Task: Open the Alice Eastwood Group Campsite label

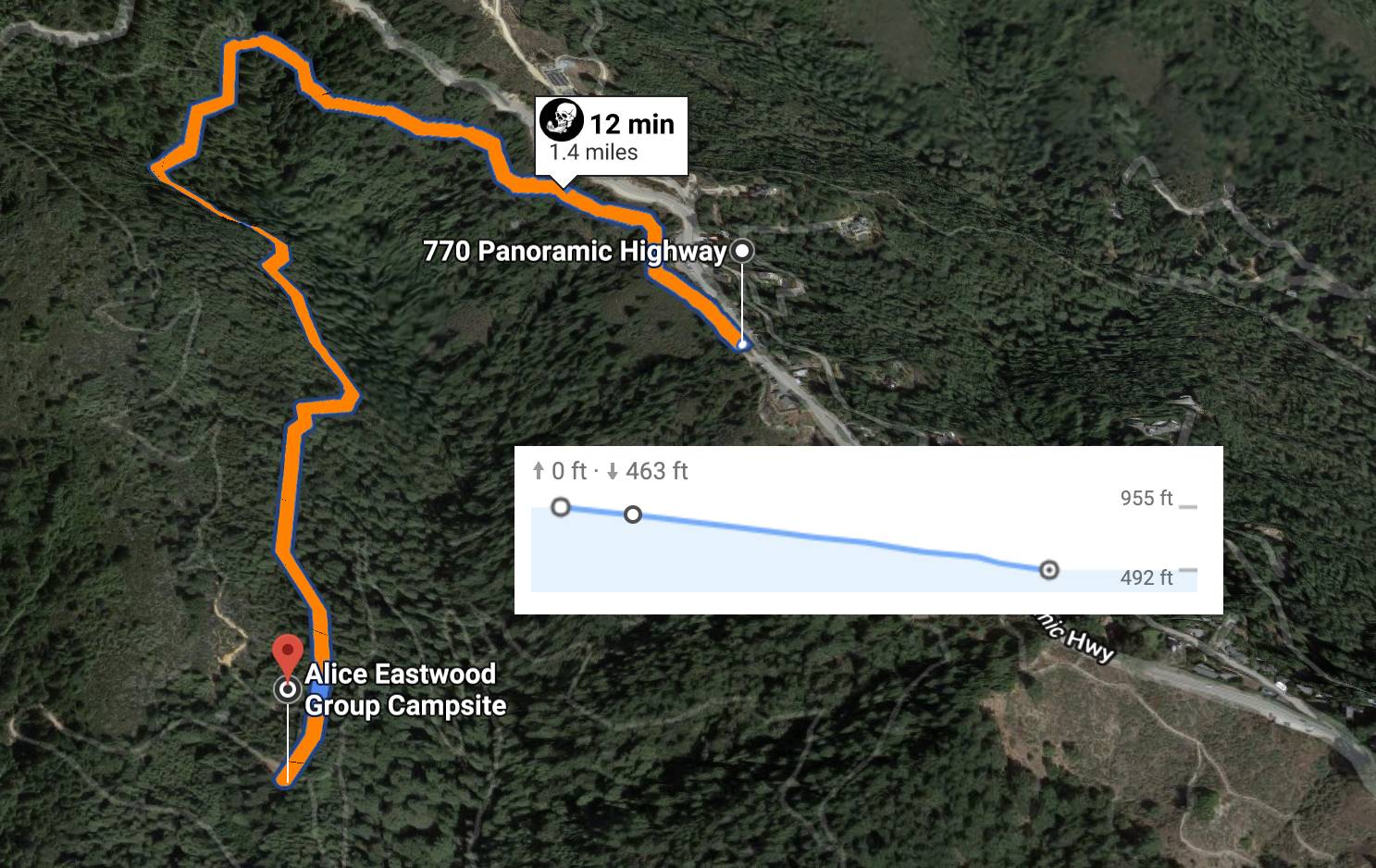Action: pyautogui.click(x=405, y=689)
